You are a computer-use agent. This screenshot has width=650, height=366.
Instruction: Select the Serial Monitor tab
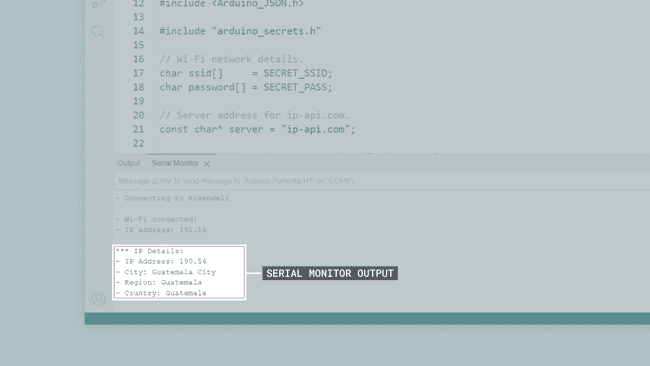pos(175,163)
